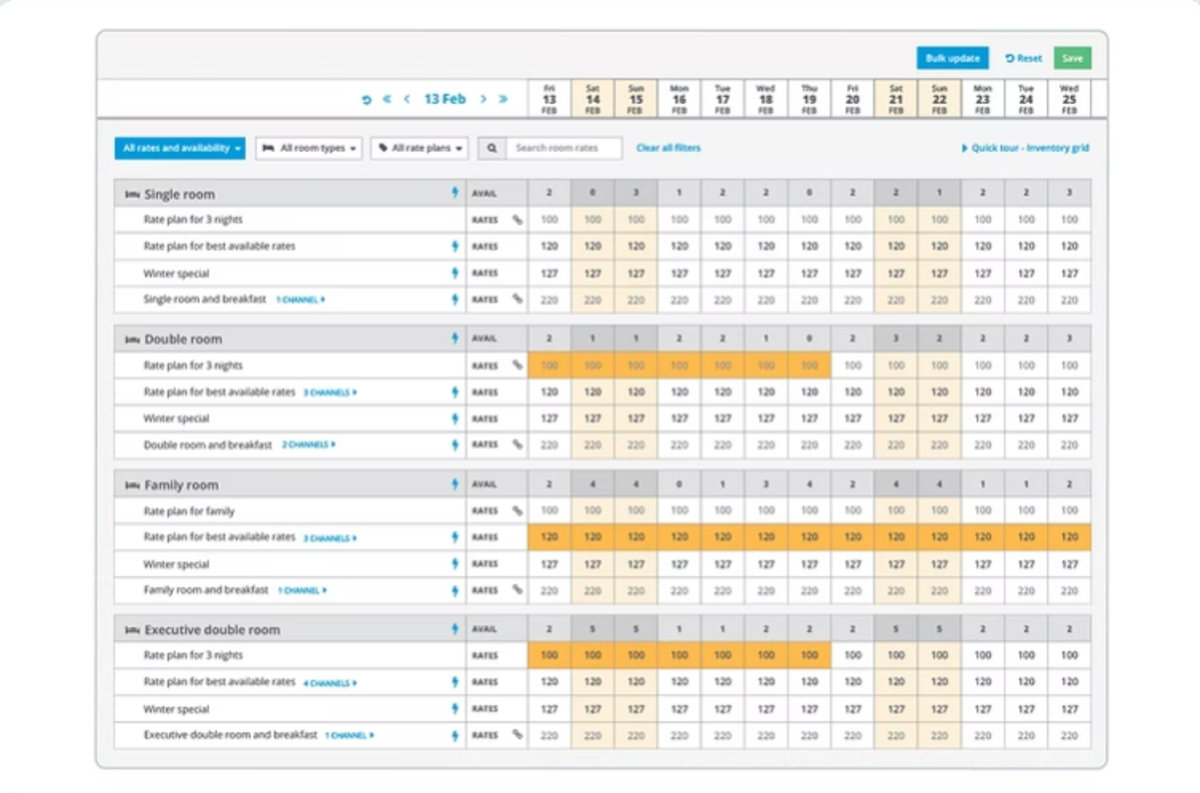Click the refresh date icon beside 13 Feb
Screen dimensions: 1200x793
tap(367, 99)
